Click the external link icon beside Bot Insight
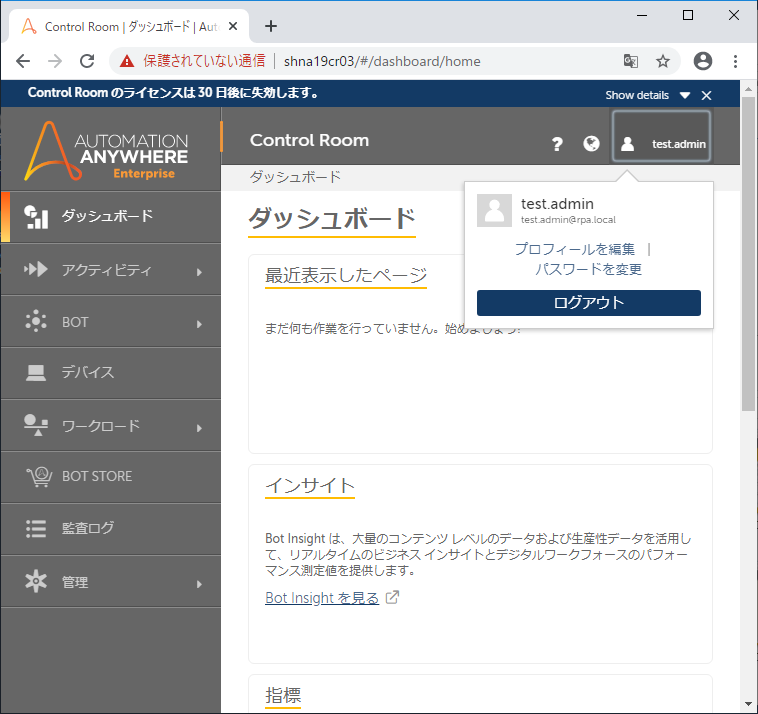Viewport: 758px width, 714px height. 393,597
